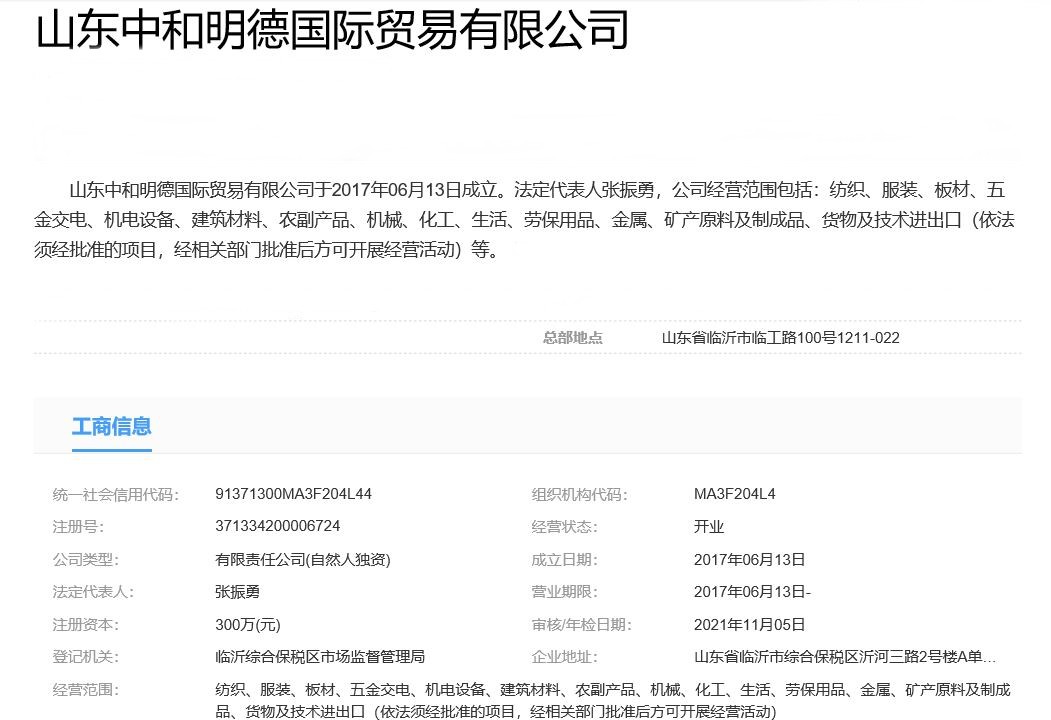Image resolution: width=1051 pixels, height=720 pixels.
Task: Select registered capital 300万(元)
Action: pyautogui.click(x=247, y=625)
